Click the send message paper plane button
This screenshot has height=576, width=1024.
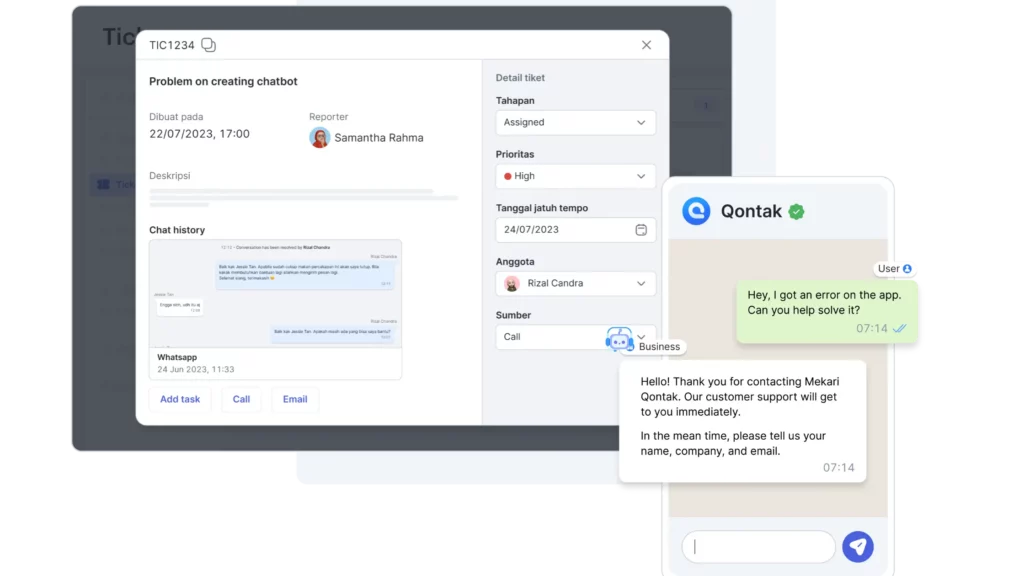click(x=857, y=547)
